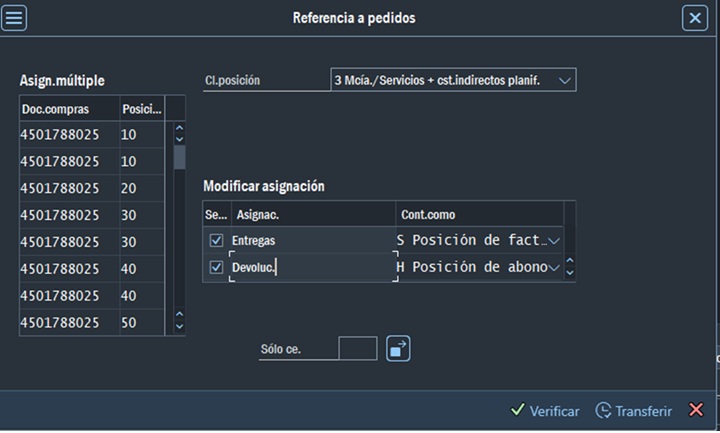Open the Cl.posición dropdown
The width and height of the screenshot is (720, 433).
pyautogui.click(x=564, y=80)
